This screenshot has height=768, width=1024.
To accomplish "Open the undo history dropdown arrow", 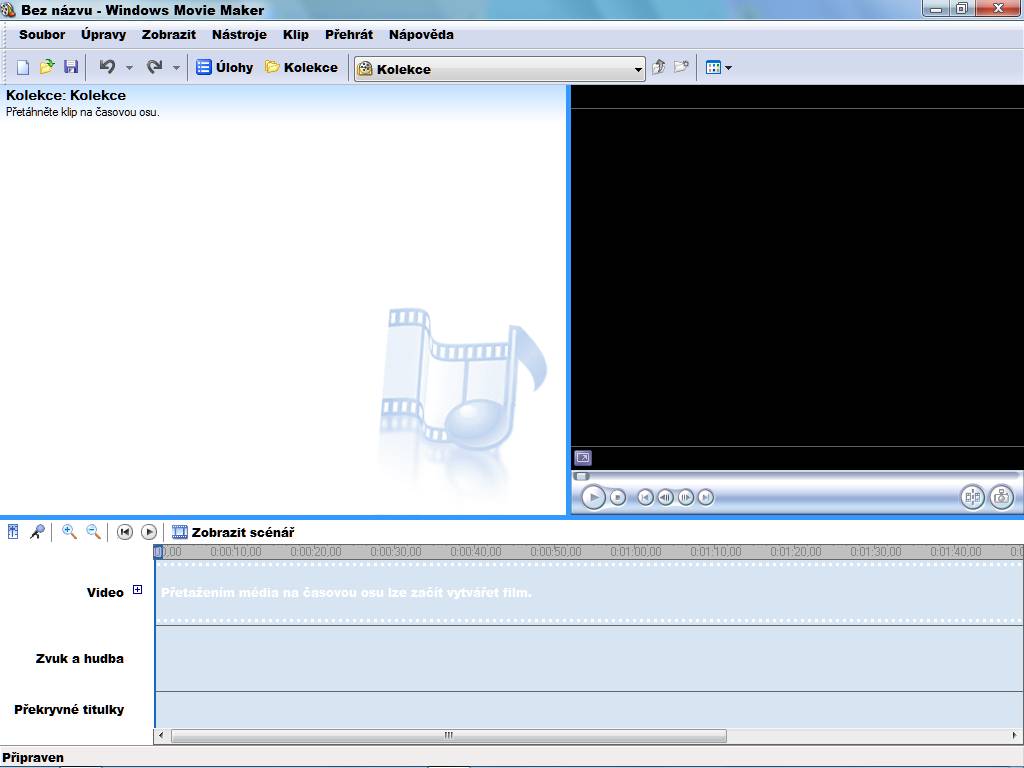I will click(x=129, y=67).
